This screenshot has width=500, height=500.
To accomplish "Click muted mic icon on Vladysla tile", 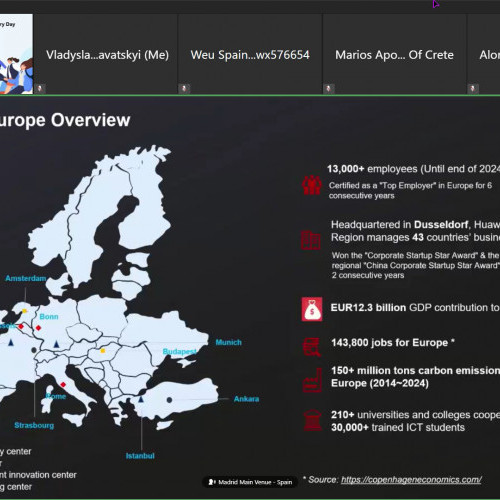I will [x=40, y=88].
